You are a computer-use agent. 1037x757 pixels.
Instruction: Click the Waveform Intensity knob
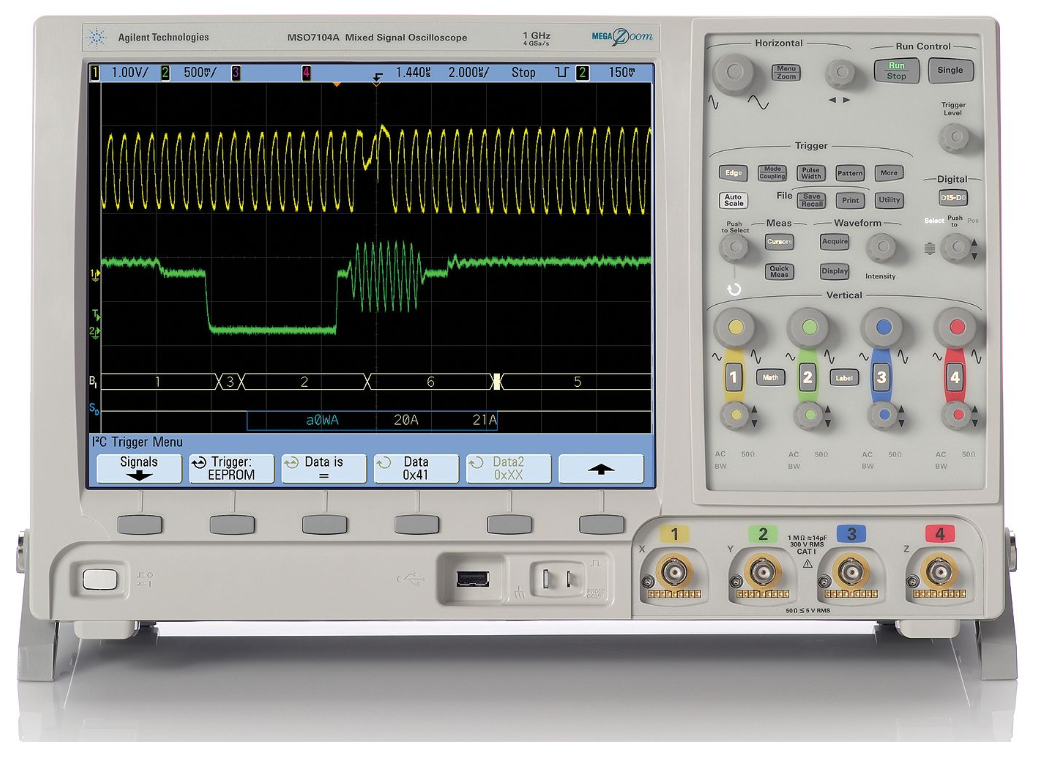coord(881,246)
